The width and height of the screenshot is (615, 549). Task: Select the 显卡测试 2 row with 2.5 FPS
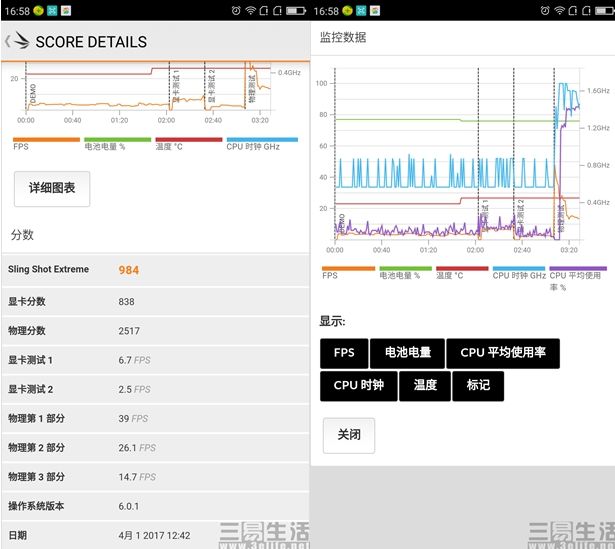pos(155,389)
